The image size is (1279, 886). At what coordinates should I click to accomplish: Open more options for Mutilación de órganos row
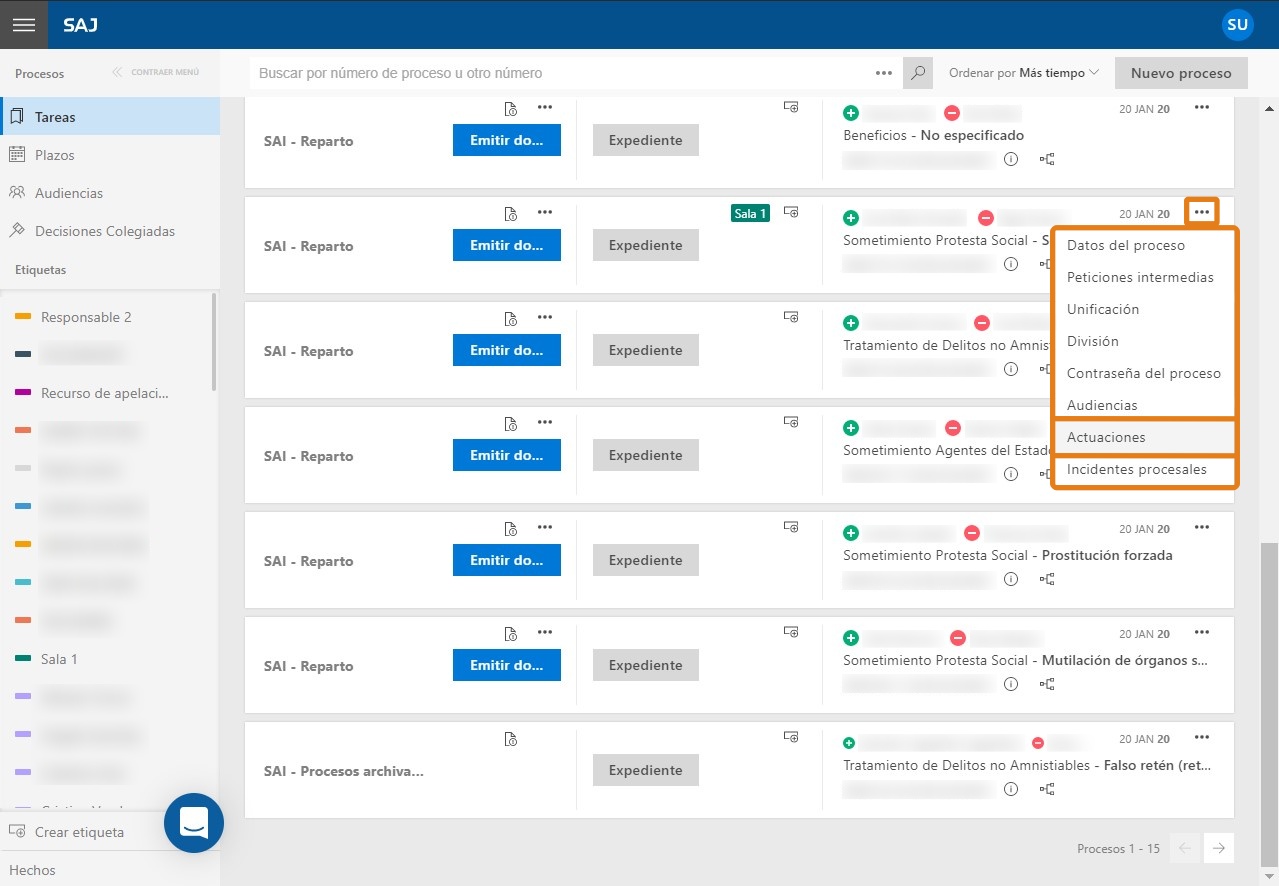[1202, 632]
